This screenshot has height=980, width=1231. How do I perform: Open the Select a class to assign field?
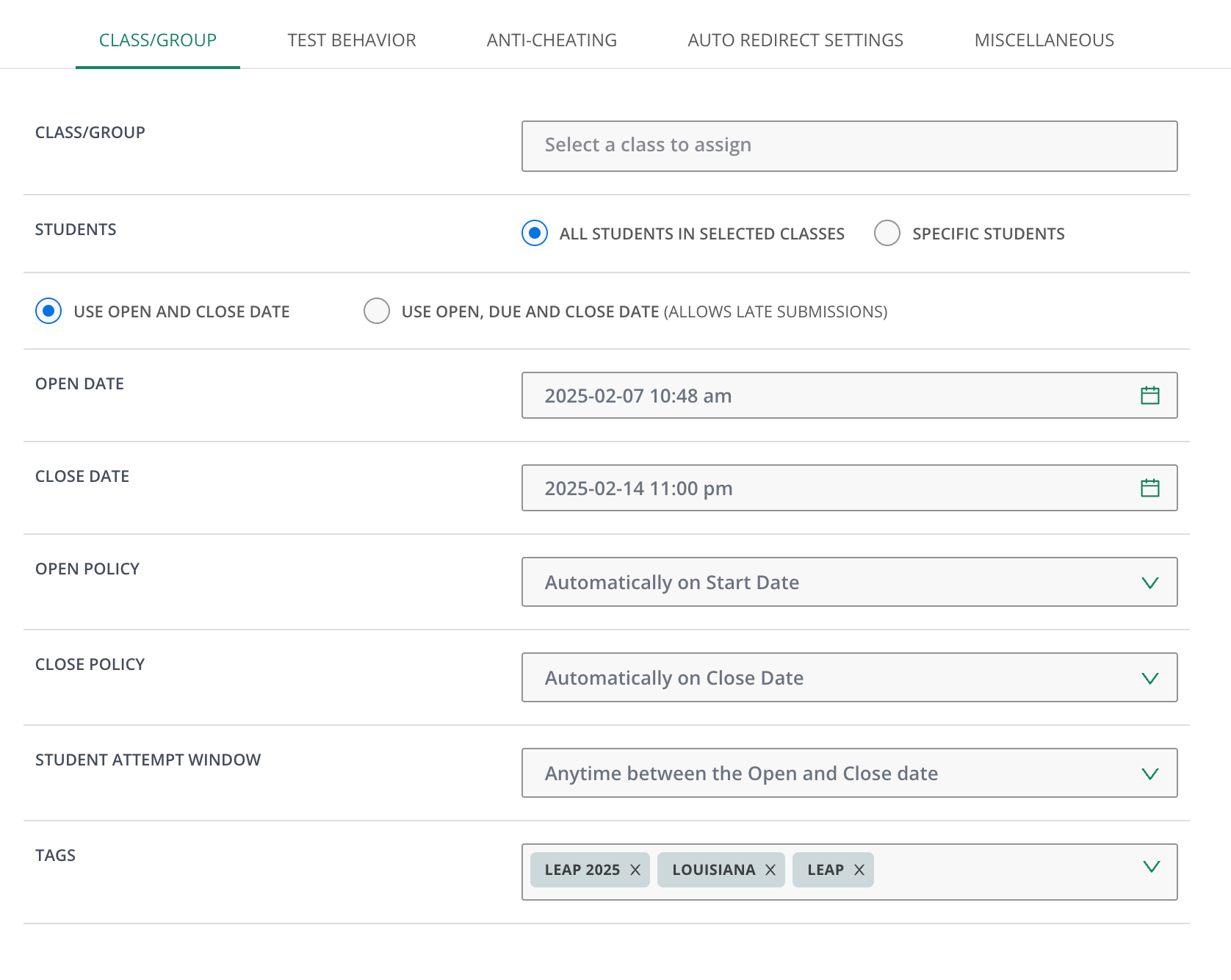(850, 146)
